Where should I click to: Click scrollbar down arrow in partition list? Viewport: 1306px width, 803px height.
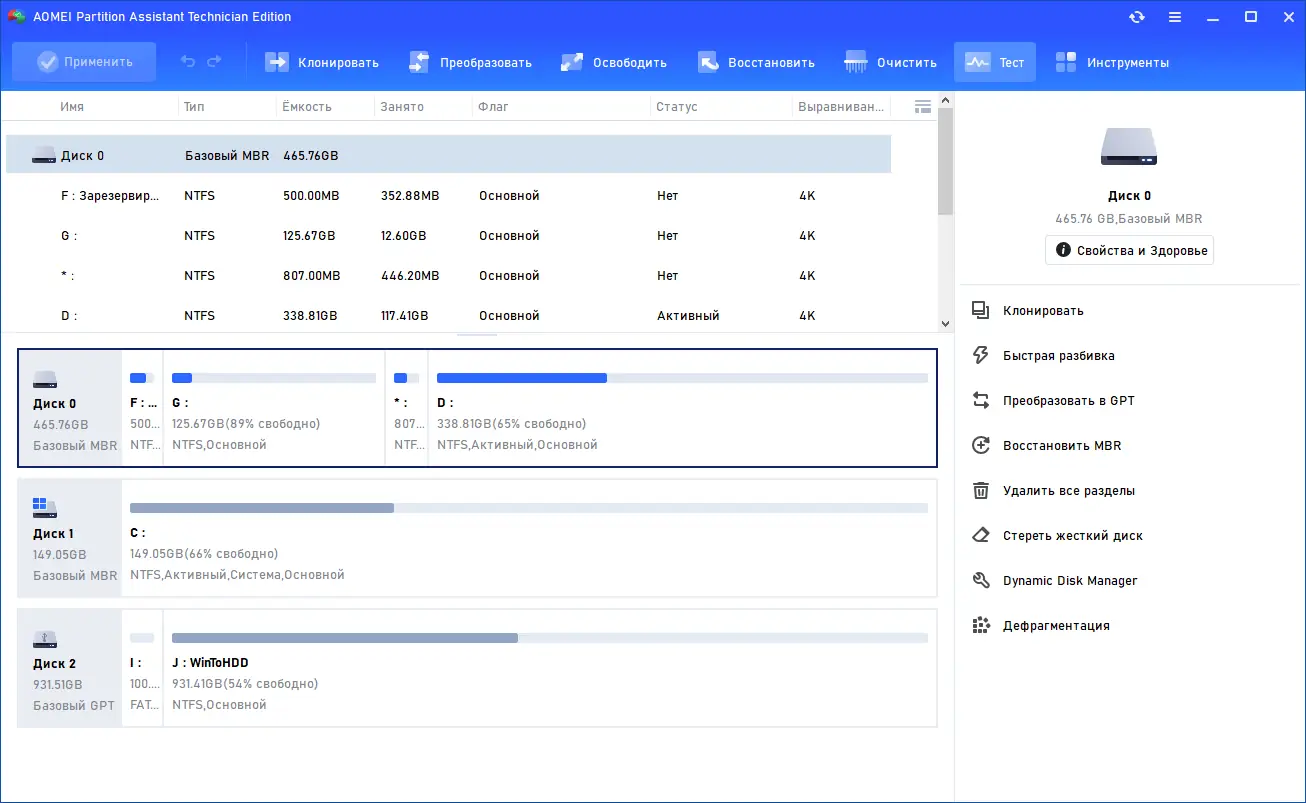point(946,323)
